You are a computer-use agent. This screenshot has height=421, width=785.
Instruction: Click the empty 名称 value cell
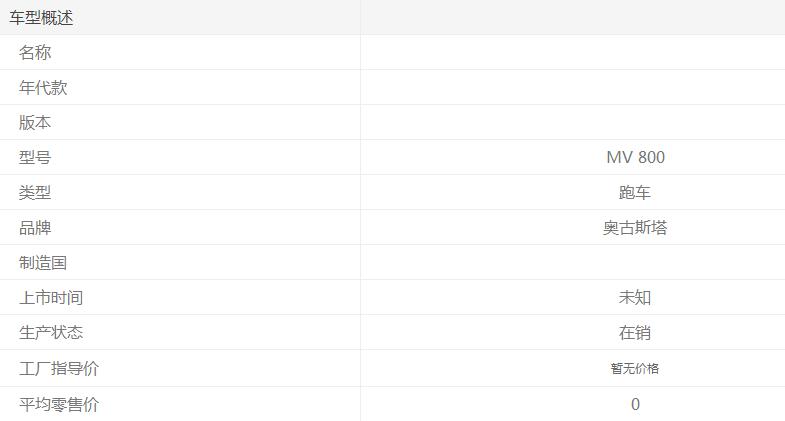(x=572, y=52)
